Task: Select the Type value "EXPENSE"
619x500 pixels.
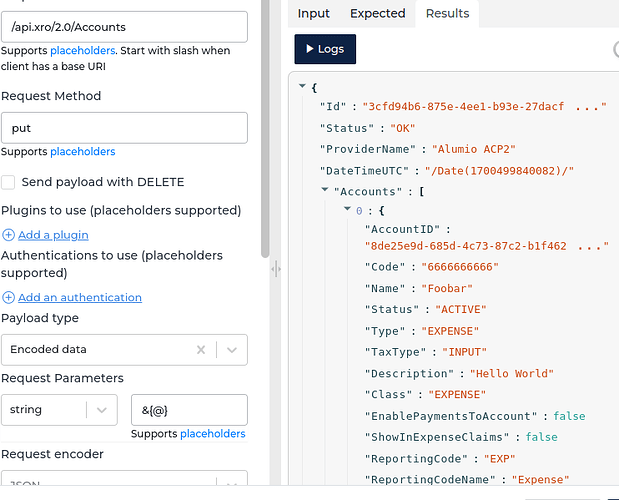Action: click(x=450, y=331)
